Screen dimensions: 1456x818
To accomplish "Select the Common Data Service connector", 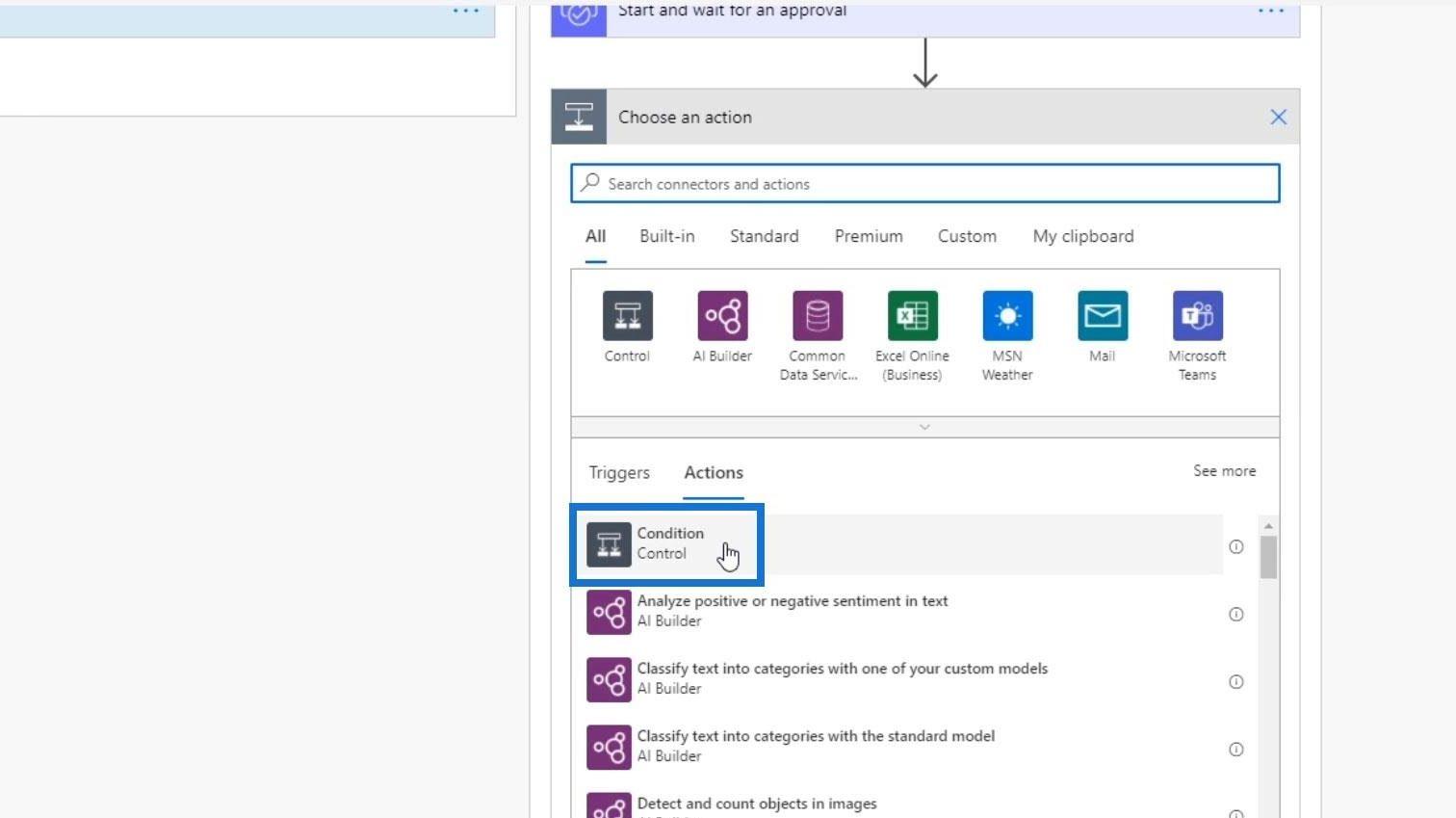I will tap(818, 316).
